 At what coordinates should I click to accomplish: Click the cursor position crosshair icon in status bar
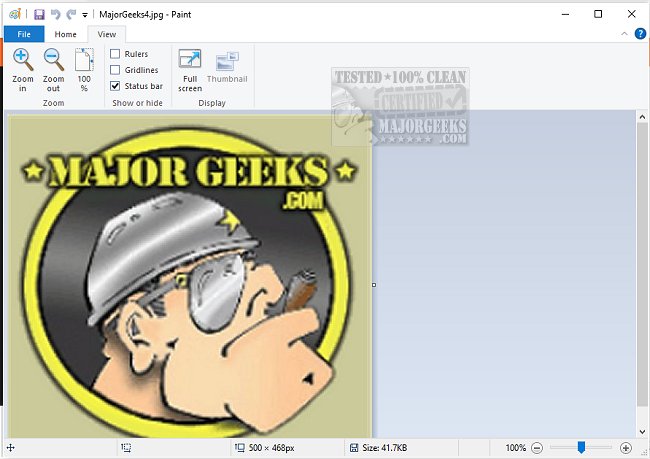coord(11,448)
